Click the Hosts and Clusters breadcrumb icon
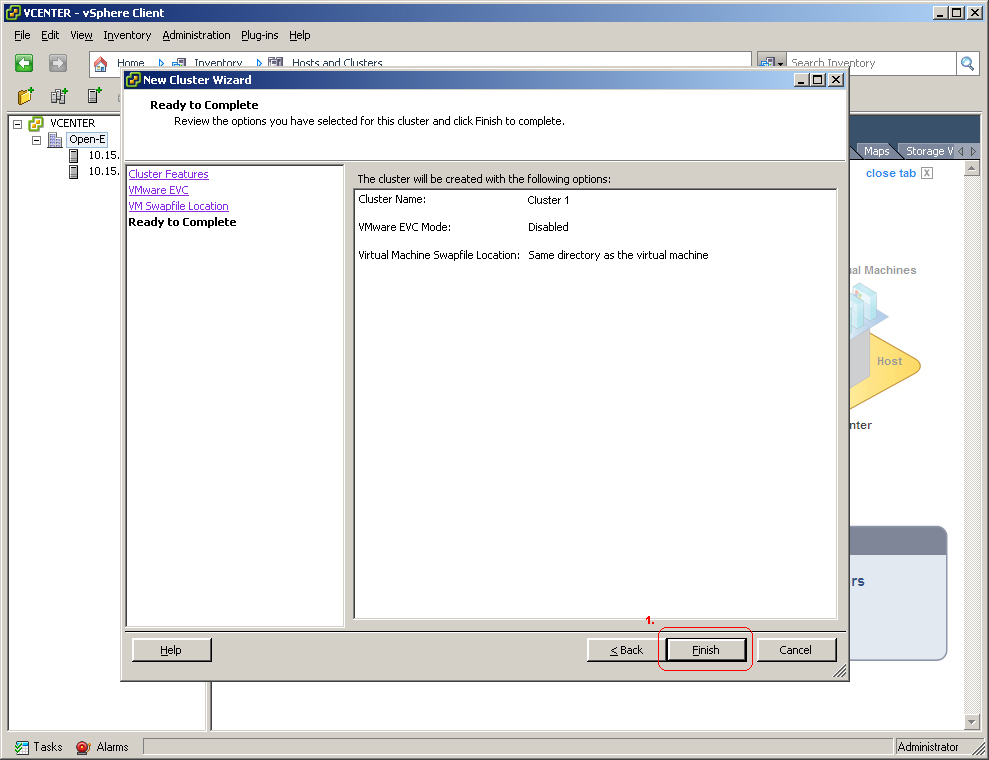The image size is (989, 760). click(276, 63)
